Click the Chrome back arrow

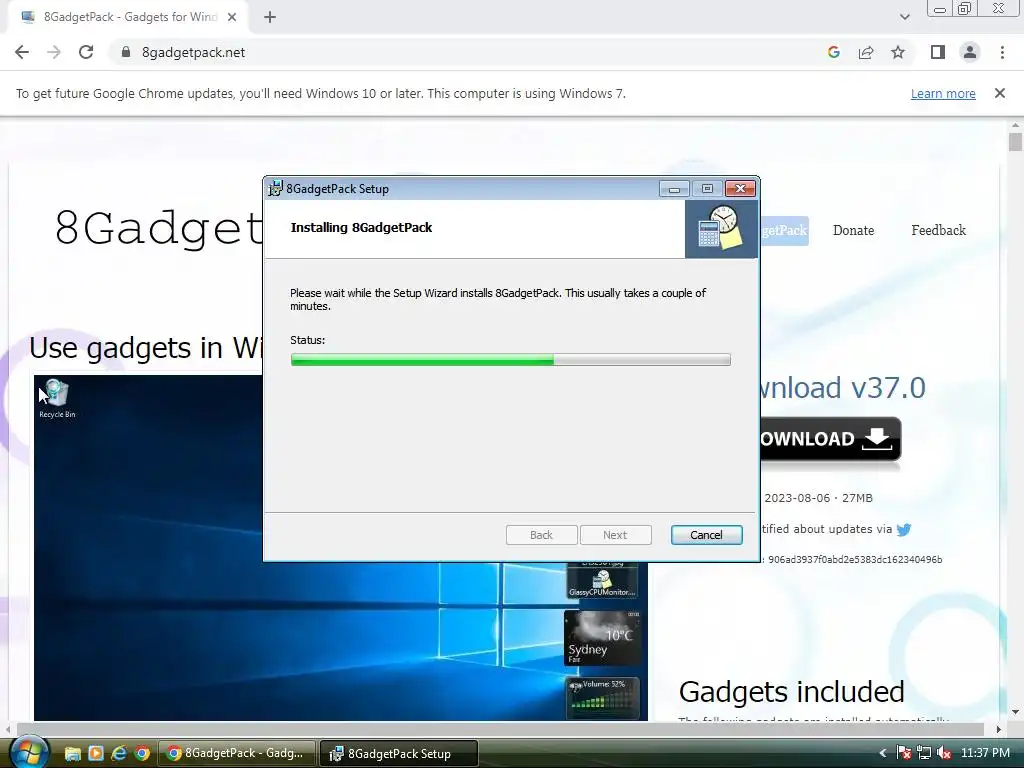tap(22, 52)
